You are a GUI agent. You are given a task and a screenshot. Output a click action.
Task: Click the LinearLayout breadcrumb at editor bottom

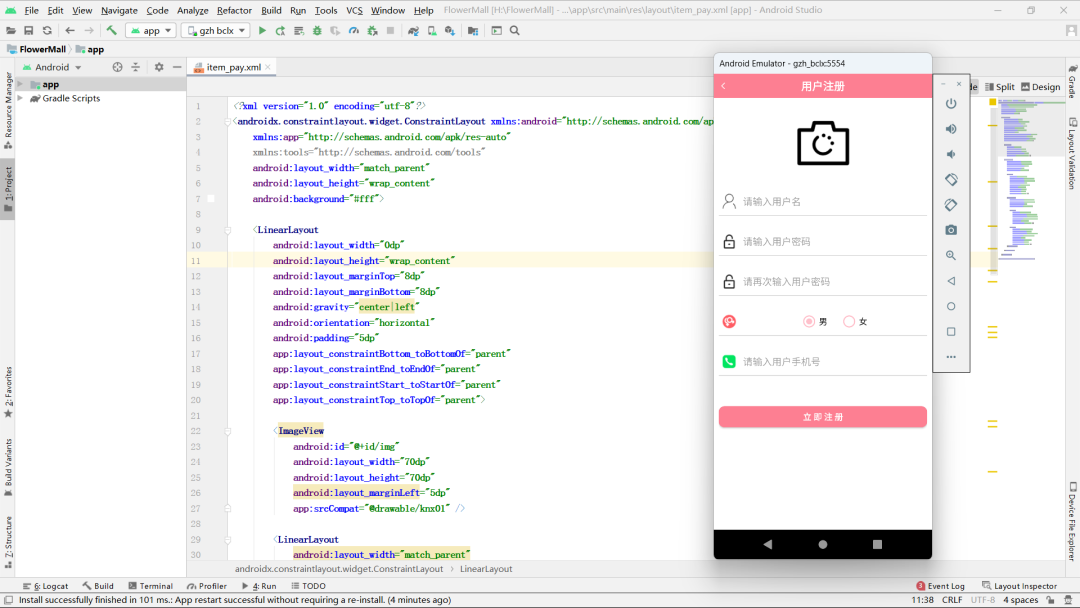point(486,569)
